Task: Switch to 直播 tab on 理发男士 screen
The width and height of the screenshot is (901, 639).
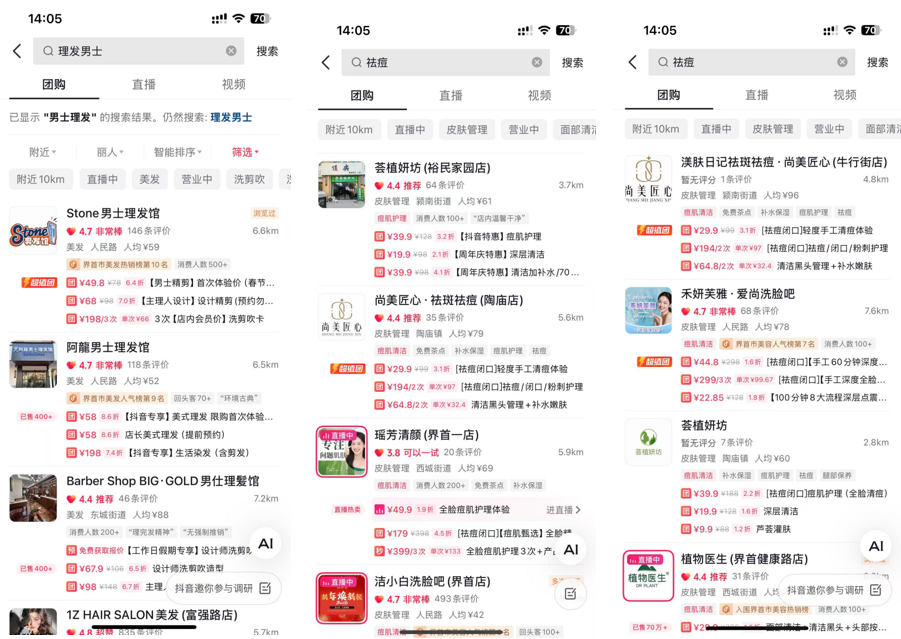Action: 144,84
